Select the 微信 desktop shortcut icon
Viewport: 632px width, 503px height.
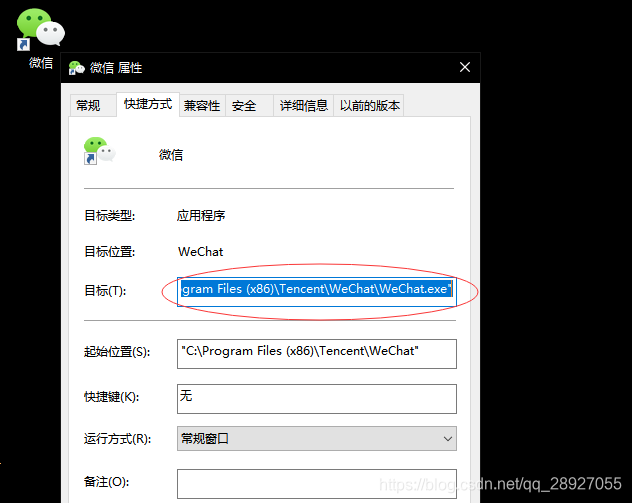coord(40,29)
